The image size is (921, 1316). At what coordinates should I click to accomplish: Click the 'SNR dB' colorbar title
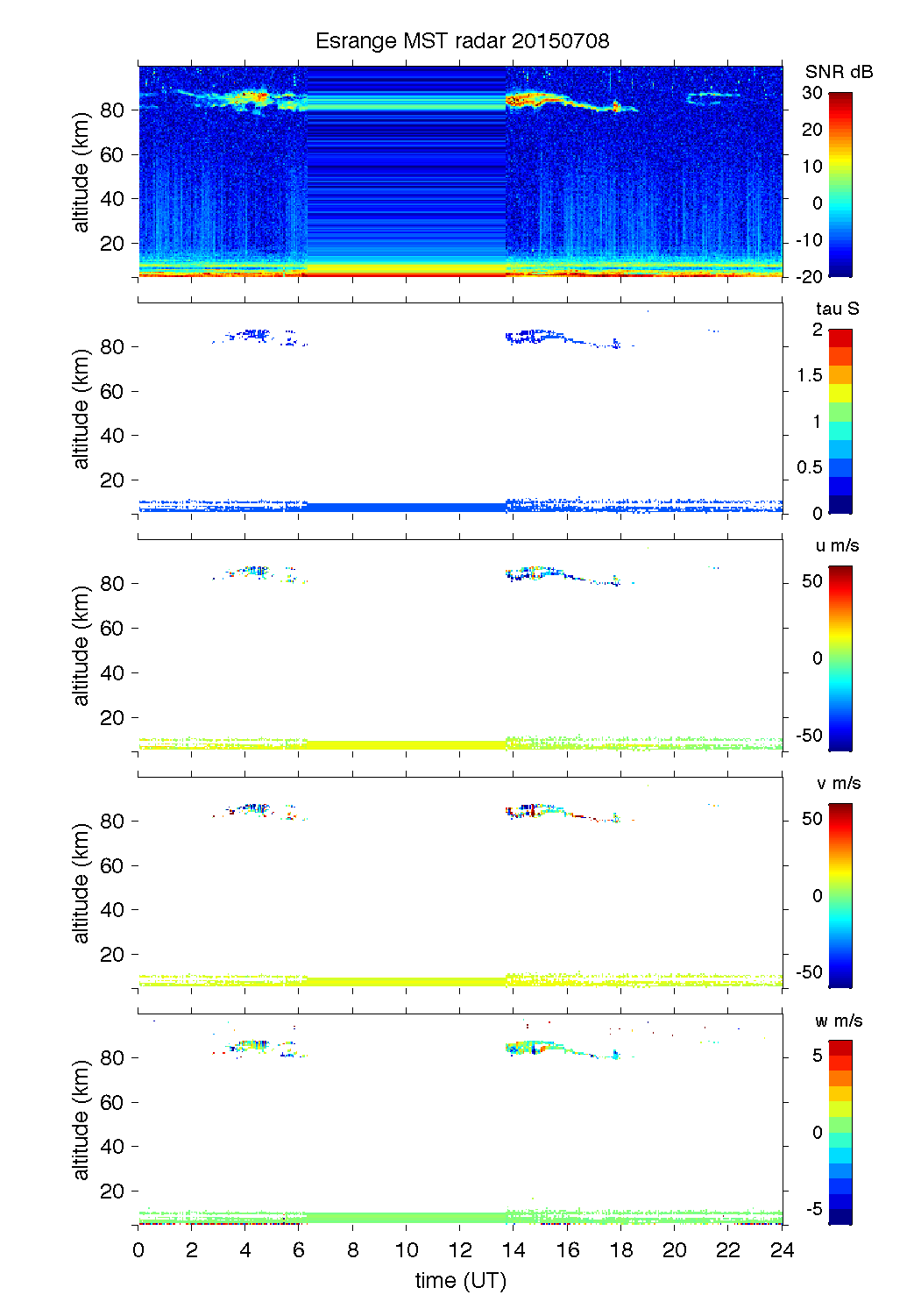click(x=839, y=72)
